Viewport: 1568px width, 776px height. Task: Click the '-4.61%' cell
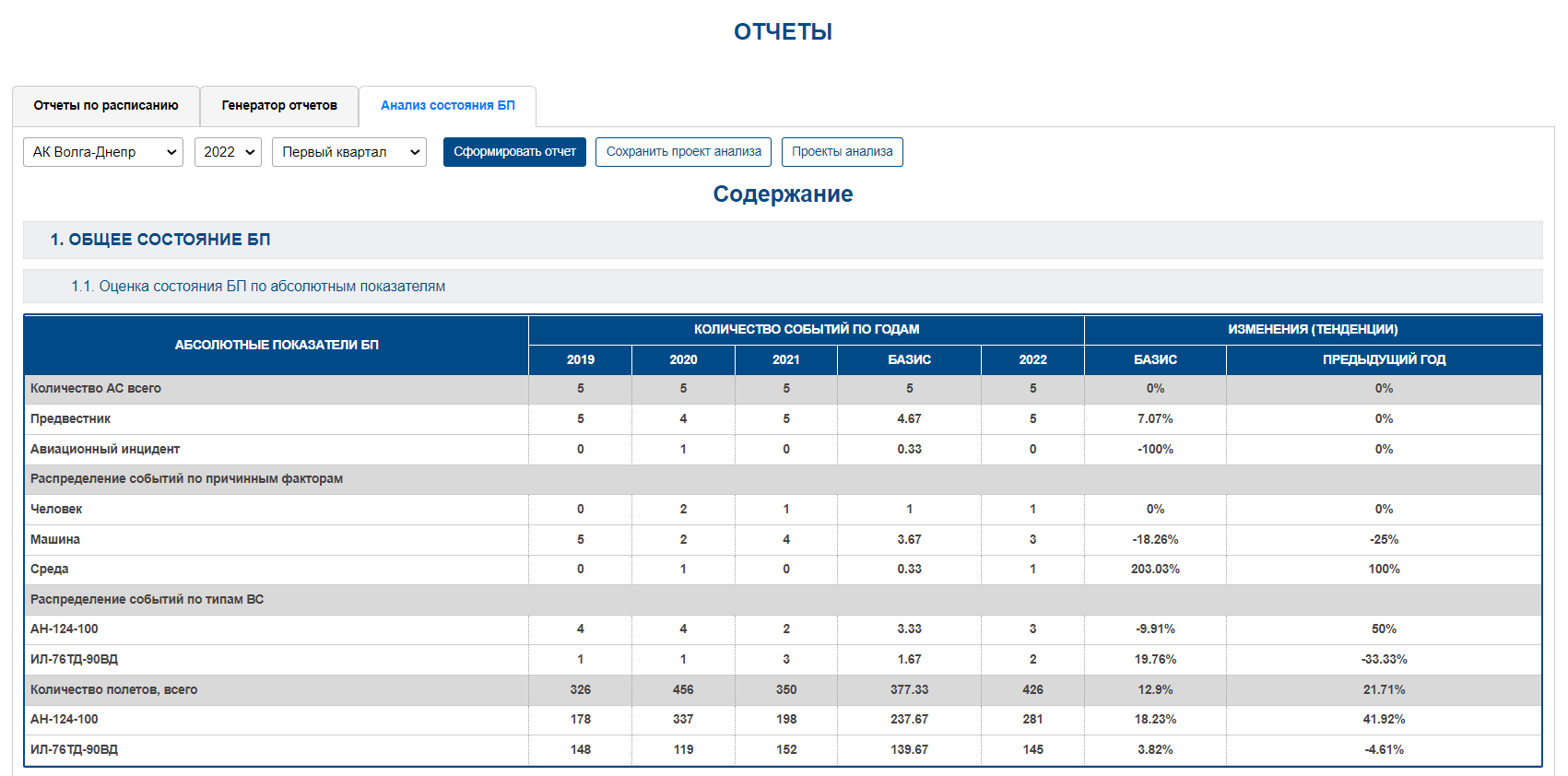[1384, 749]
